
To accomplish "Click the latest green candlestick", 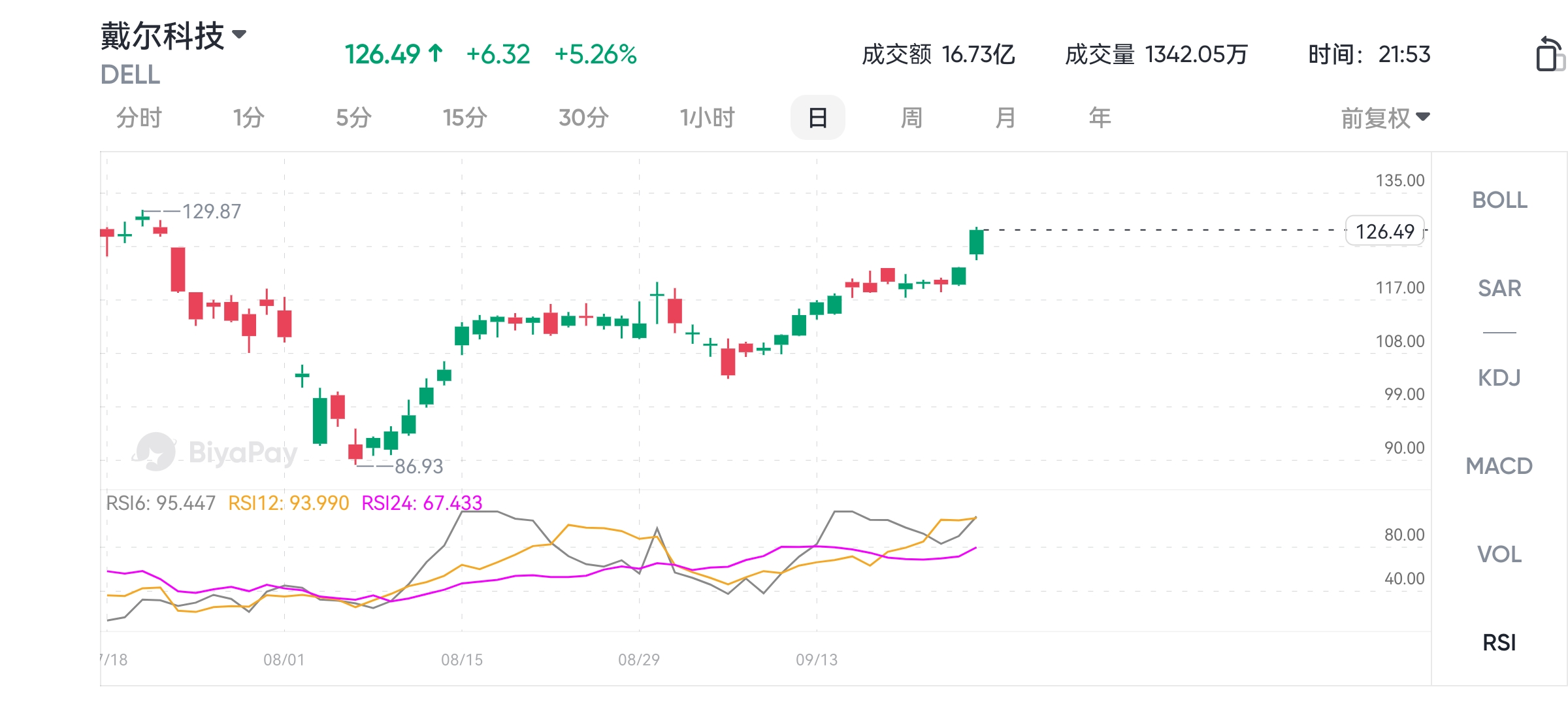I will (x=977, y=242).
